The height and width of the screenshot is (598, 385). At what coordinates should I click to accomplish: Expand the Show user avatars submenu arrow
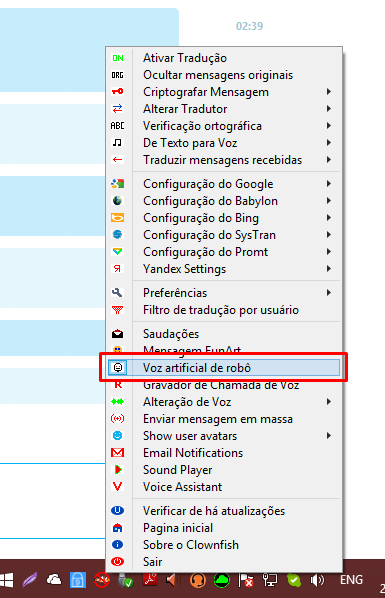(x=329, y=436)
